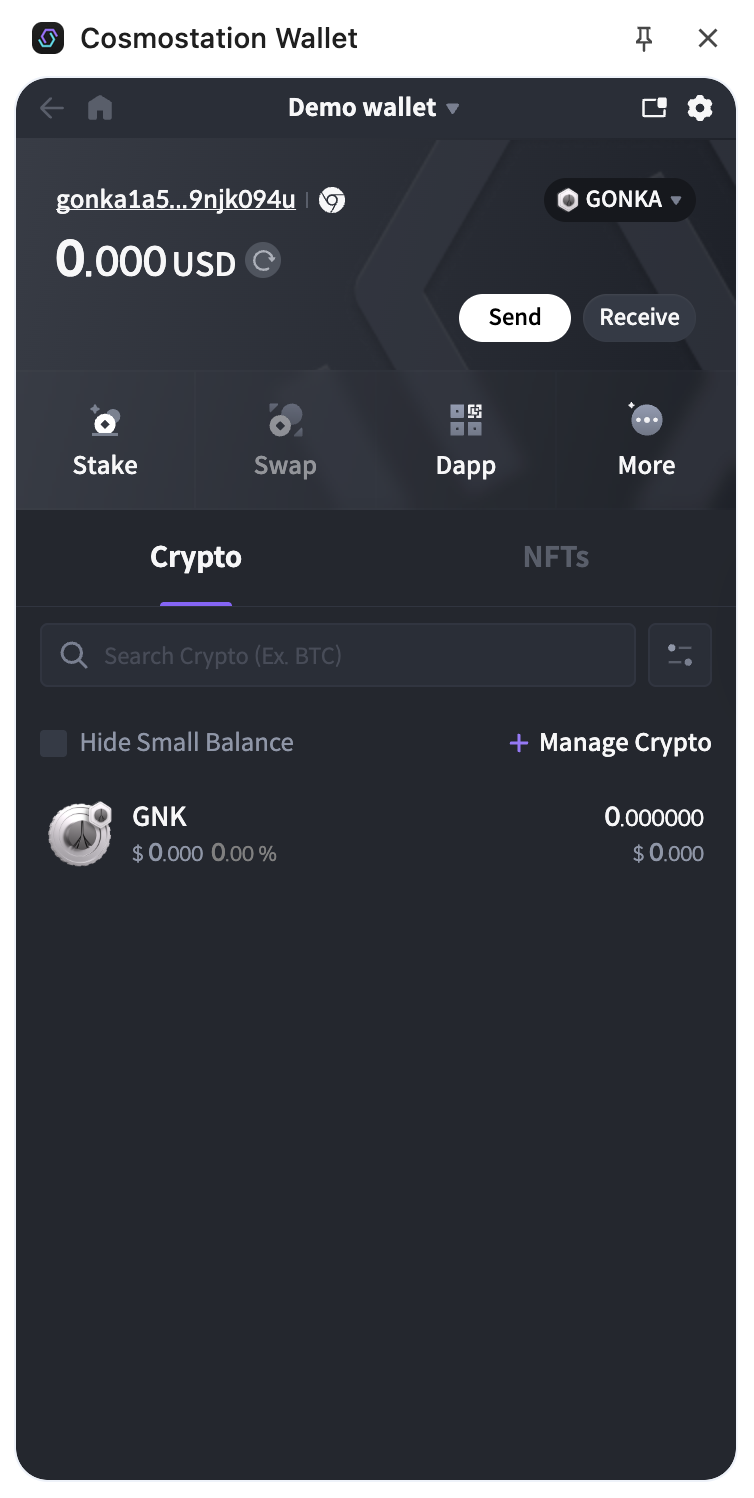Open the GONKA chain selector dropdown

(620, 200)
